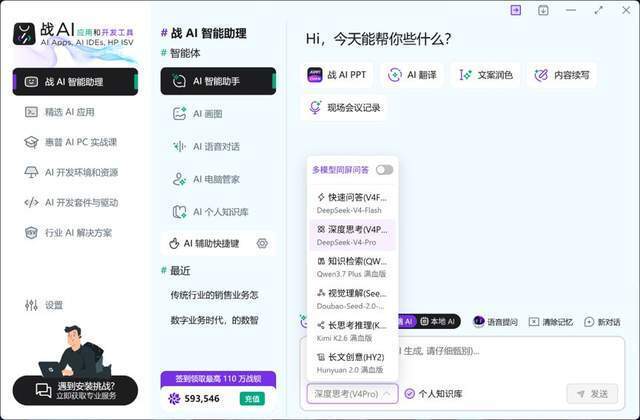Click the 语音提问 voice button
The height and width of the screenshot is (420, 640).
coord(496,322)
